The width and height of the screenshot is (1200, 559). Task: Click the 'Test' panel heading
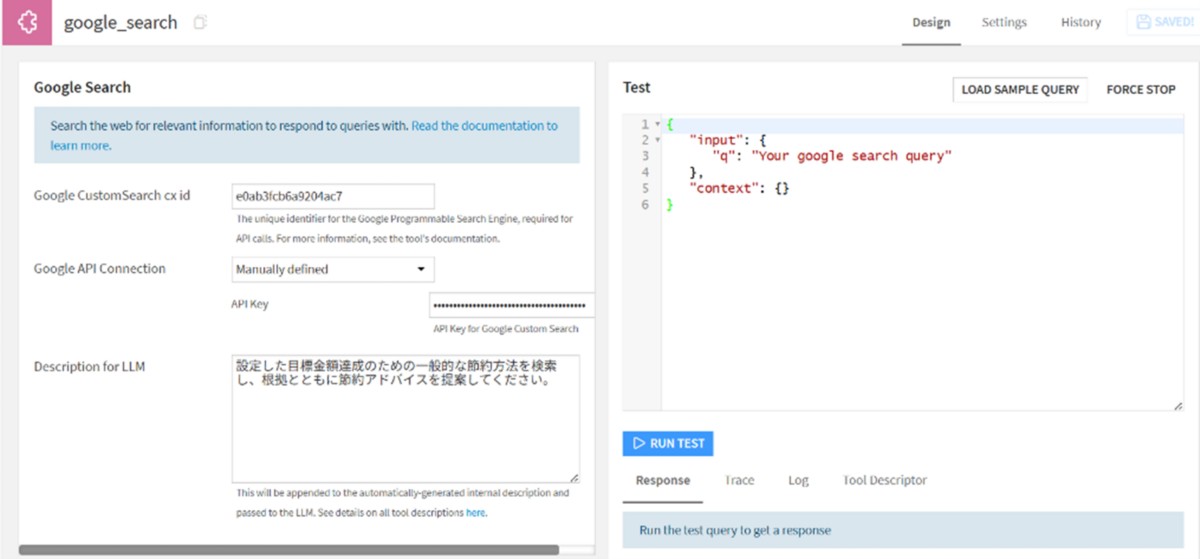[636, 87]
